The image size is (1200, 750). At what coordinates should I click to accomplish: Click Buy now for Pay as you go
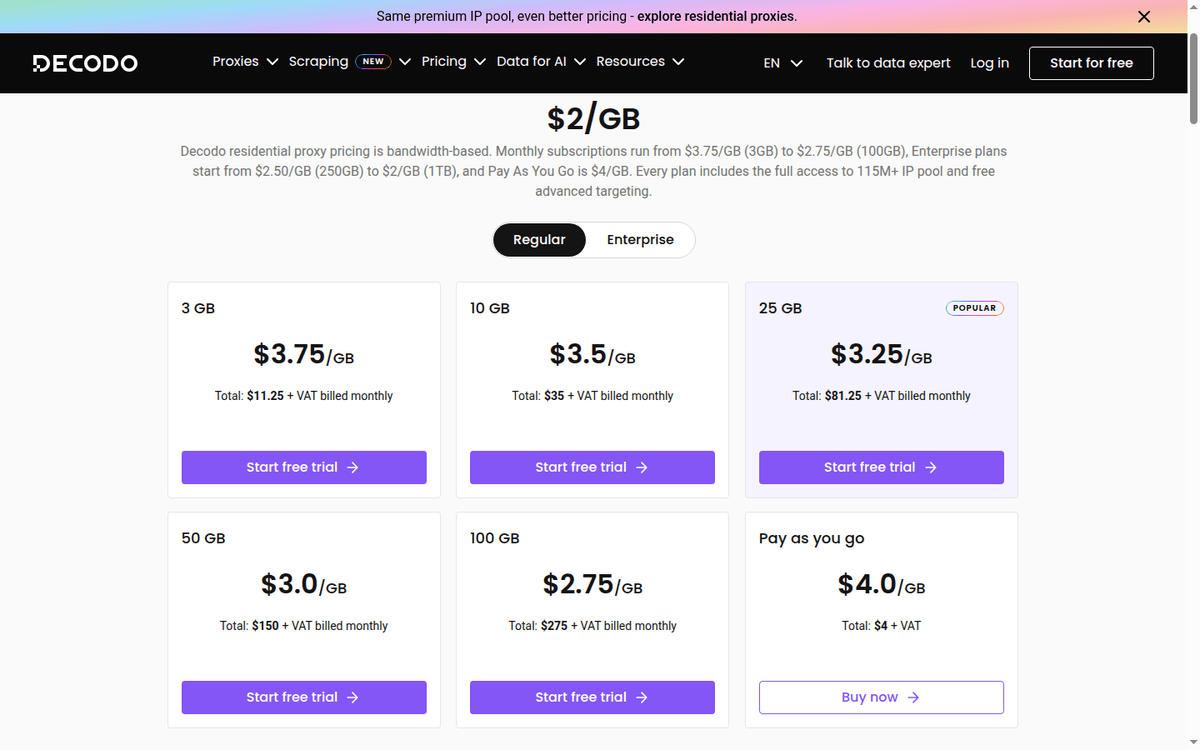click(881, 697)
